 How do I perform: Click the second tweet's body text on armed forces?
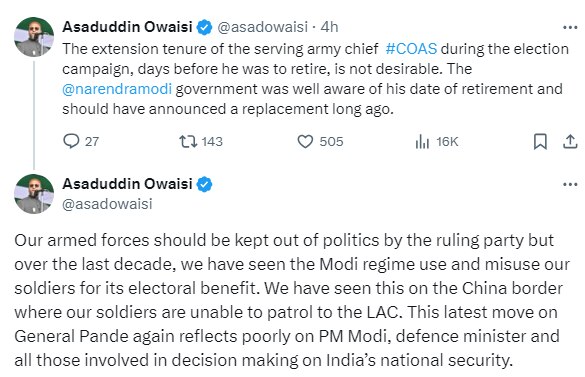(x=292, y=300)
